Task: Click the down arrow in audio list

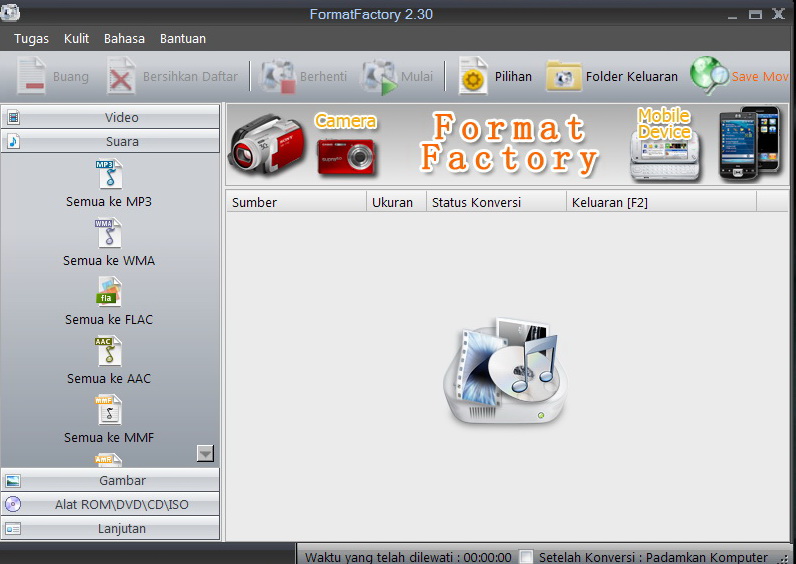Action: (205, 453)
